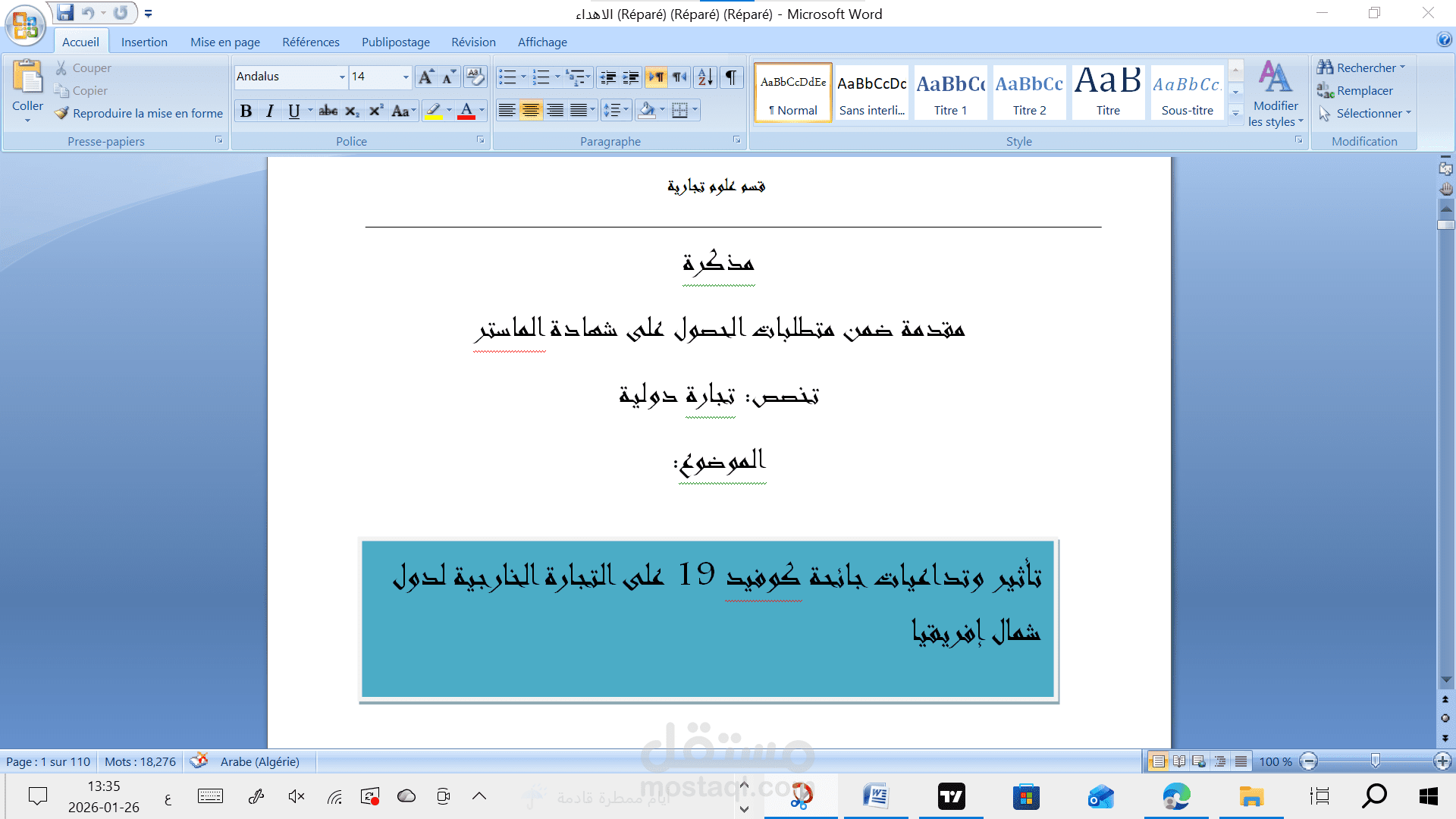Apply text highlight color
This screenshot has height=819, width=1456.
coord(433,111)
